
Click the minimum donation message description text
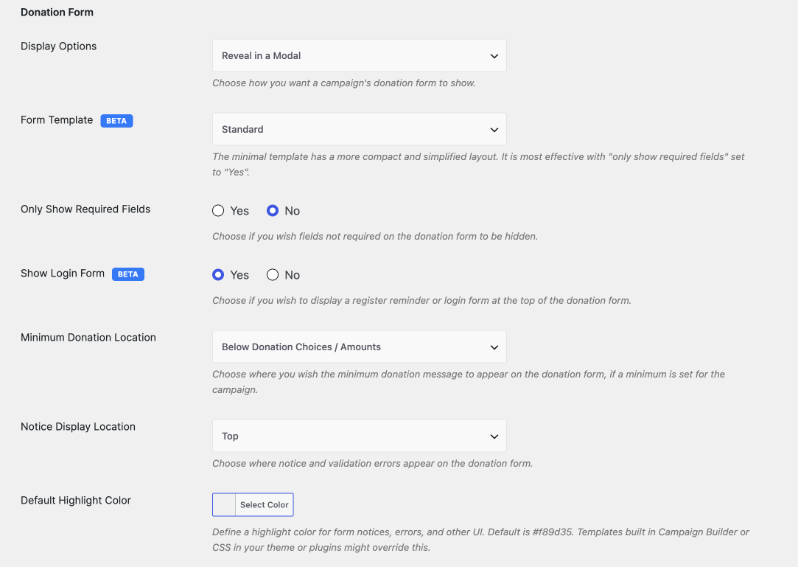pos(469,382)
